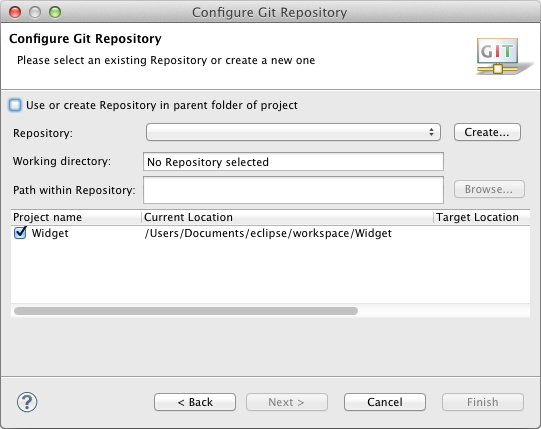Viewport: 541px width, 429px height.
Task: Focus the Path within Repository field
Action: click(293, 190)
